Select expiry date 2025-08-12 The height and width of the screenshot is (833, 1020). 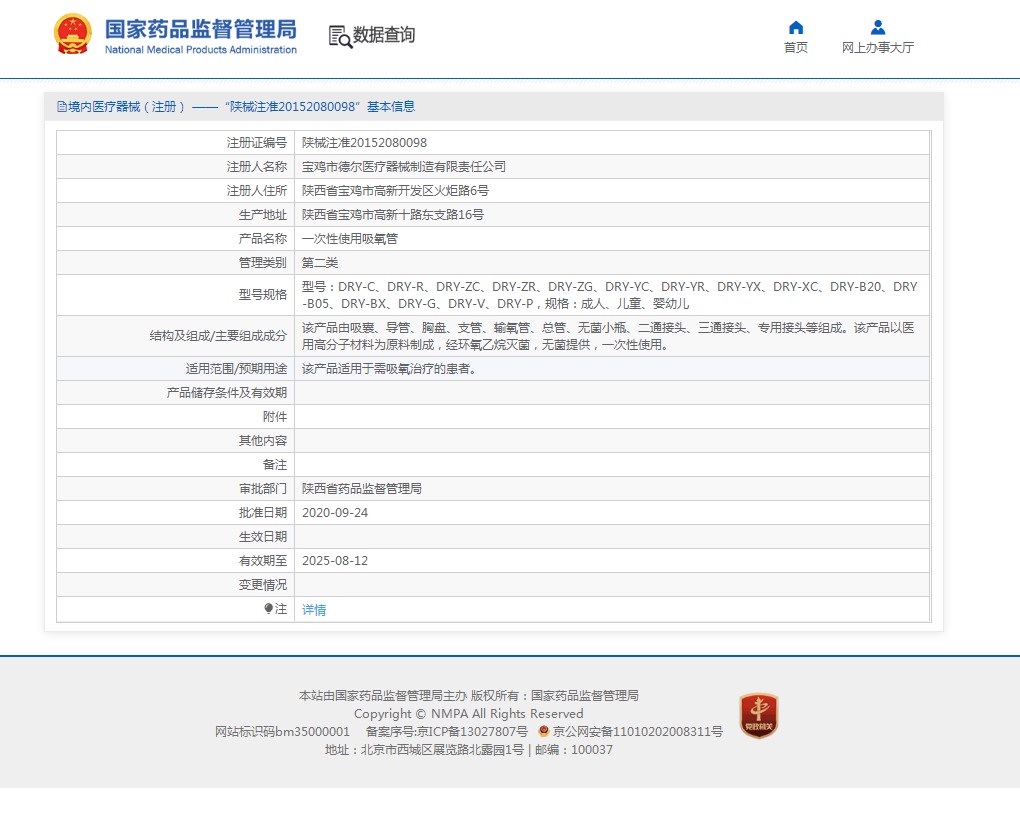(x=335, y=561)
